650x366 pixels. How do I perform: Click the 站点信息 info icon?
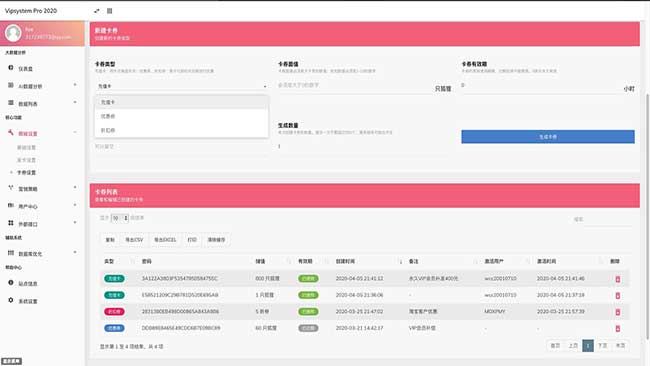11,282
